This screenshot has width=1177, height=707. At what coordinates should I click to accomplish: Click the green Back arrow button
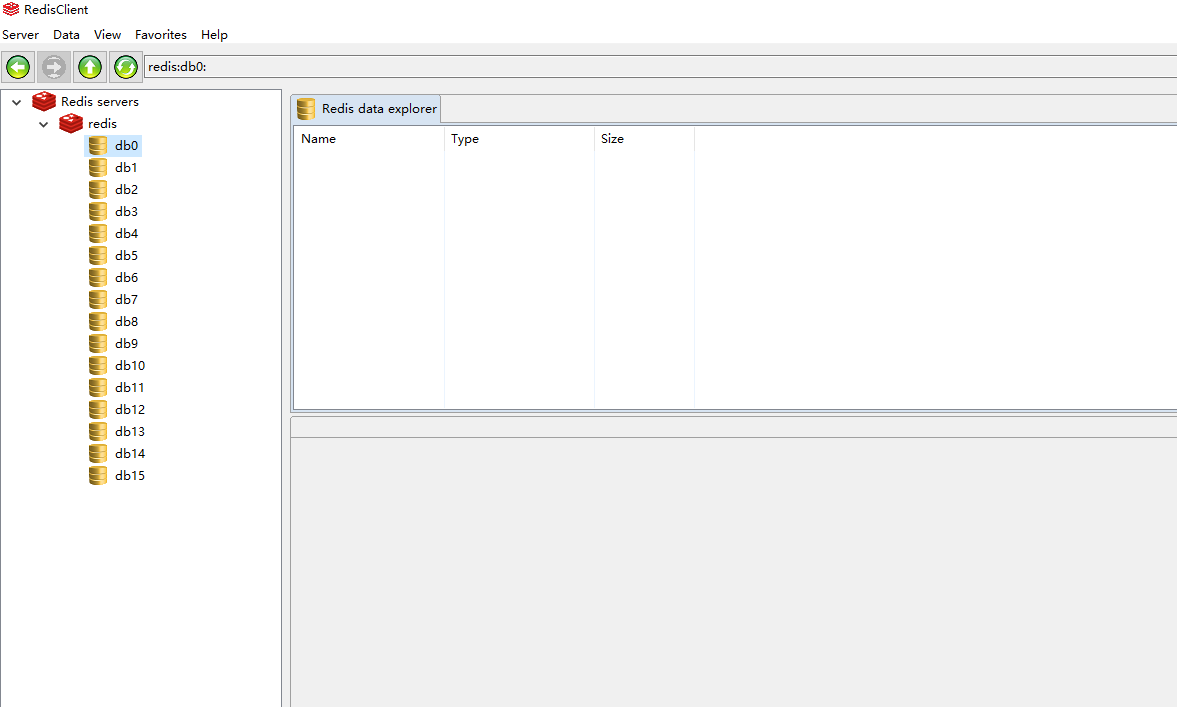click(x=18, y=67)
